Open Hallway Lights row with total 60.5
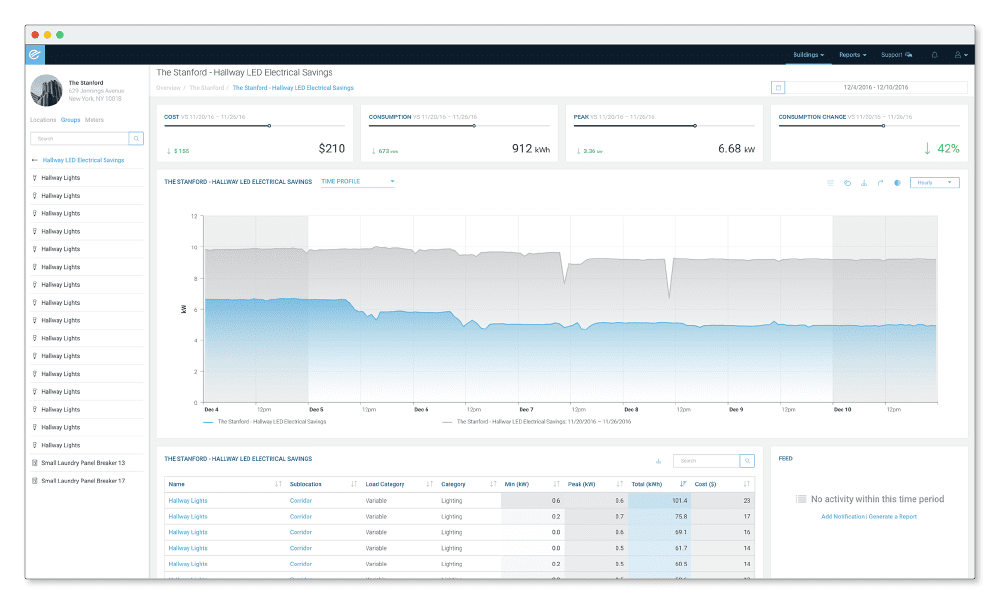The image size is (1000, 604). tap(188, 564)
